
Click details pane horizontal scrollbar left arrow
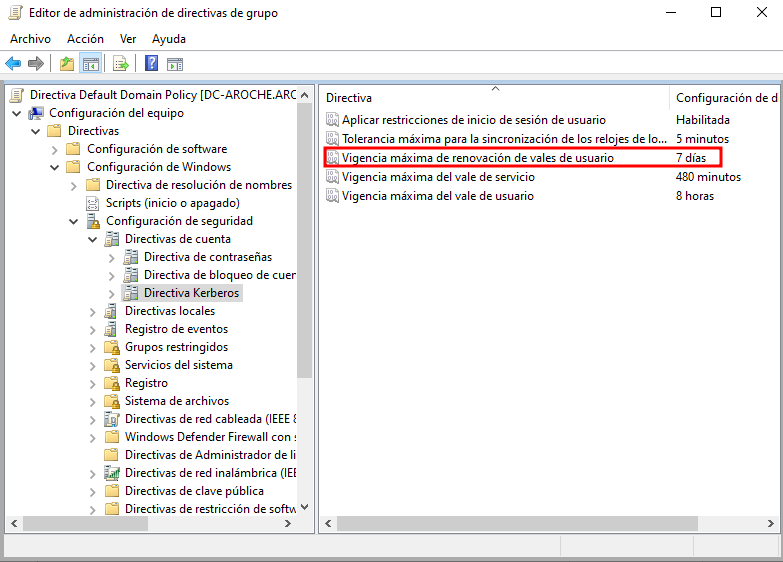328,524
